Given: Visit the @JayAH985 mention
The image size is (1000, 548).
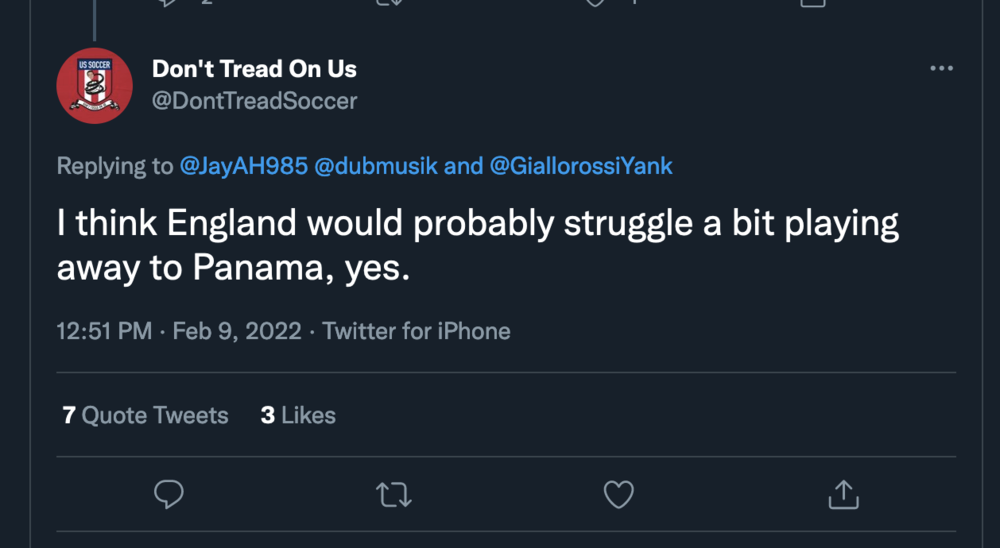Looking at the screenshot, I should point(243,166).
